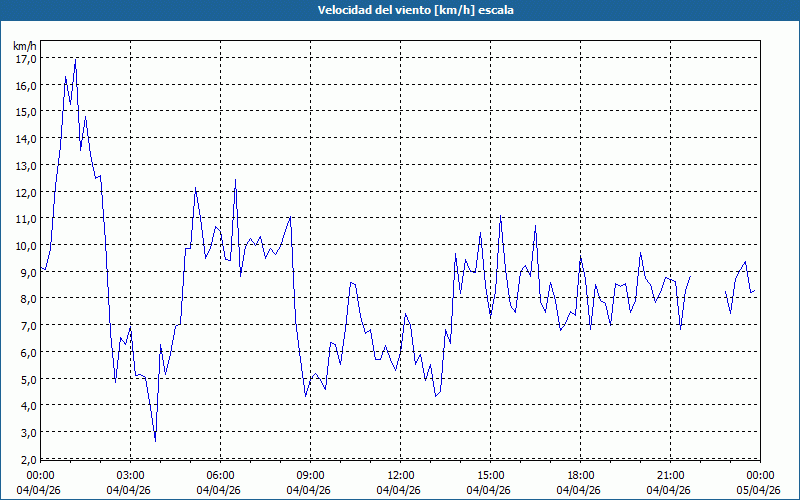Select the 09:00 time marker

pyautogui.click(x=310, y=475)
